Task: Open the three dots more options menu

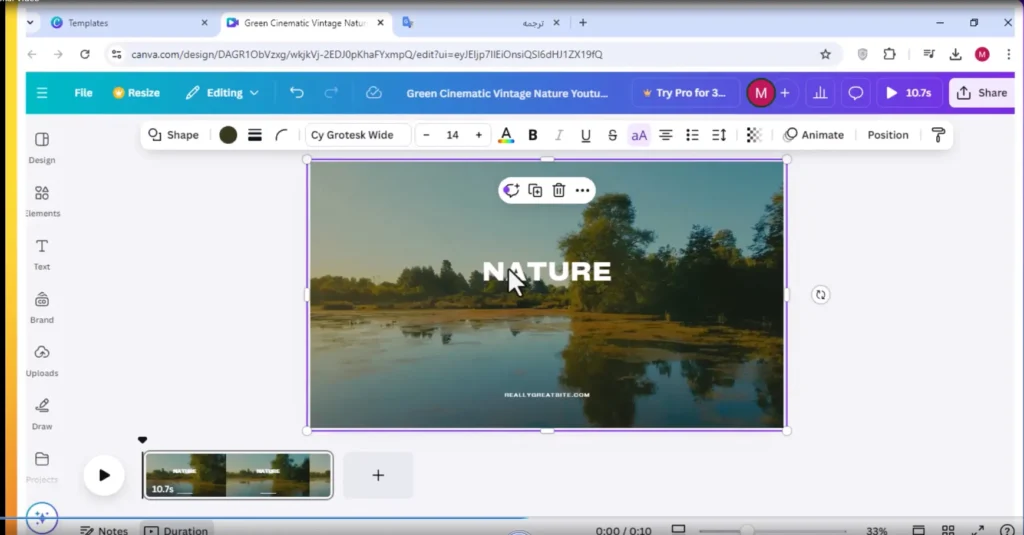Action: [582, 190]
